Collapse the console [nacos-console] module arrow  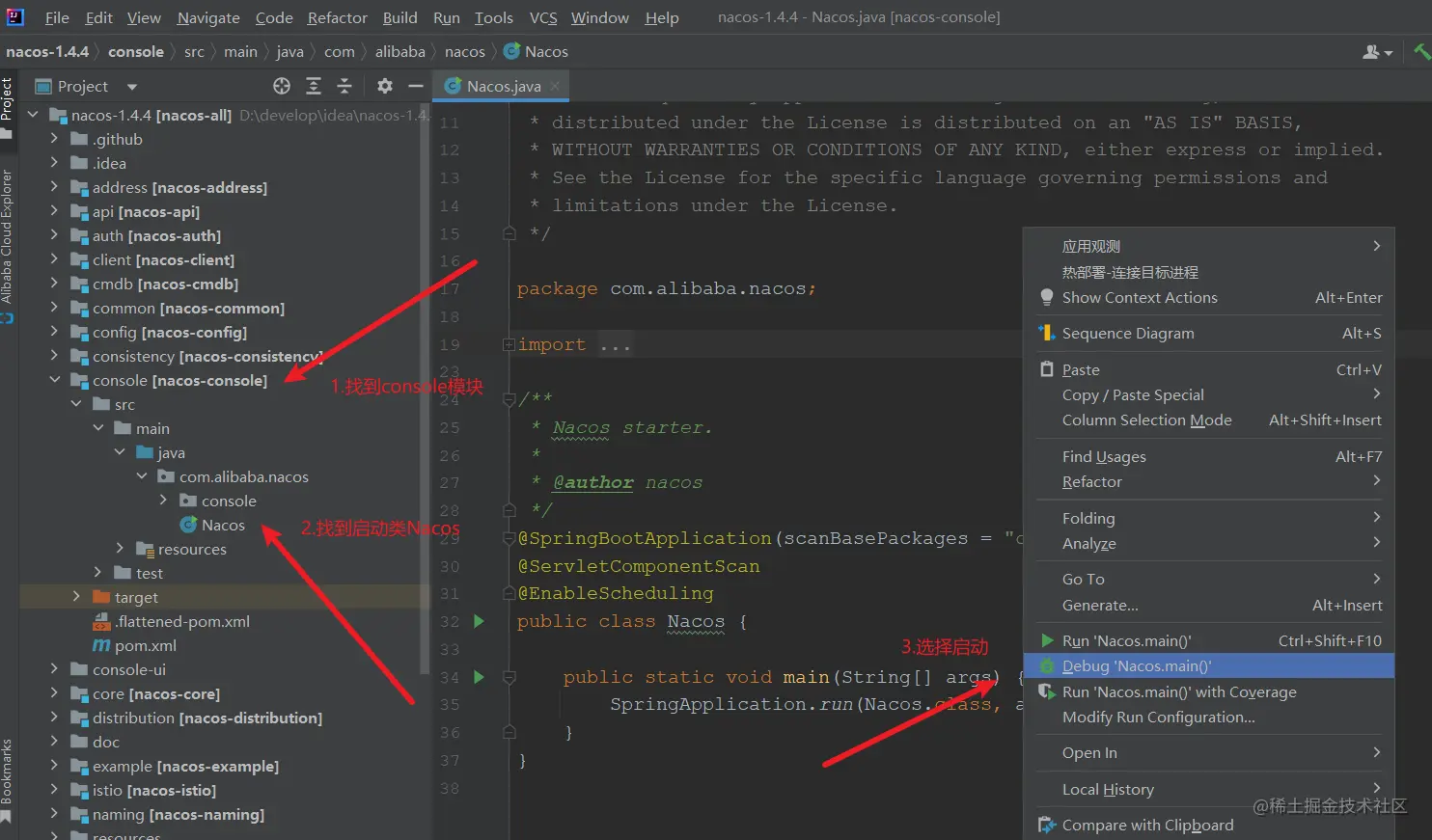55,380
